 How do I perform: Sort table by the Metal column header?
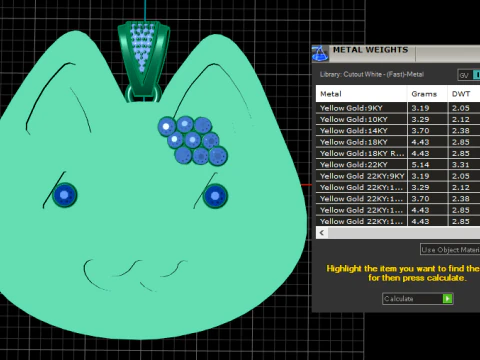(x=361, y=94)
